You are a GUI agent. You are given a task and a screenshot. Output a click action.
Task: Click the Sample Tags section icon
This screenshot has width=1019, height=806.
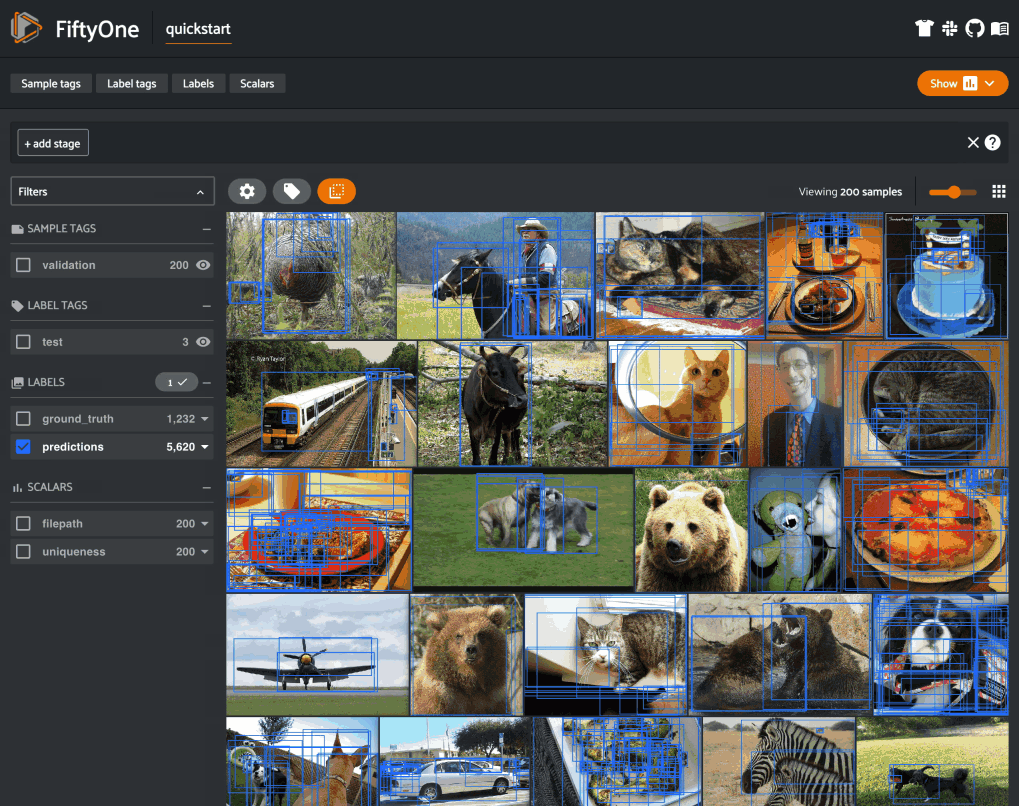click(x=18, y=229)
